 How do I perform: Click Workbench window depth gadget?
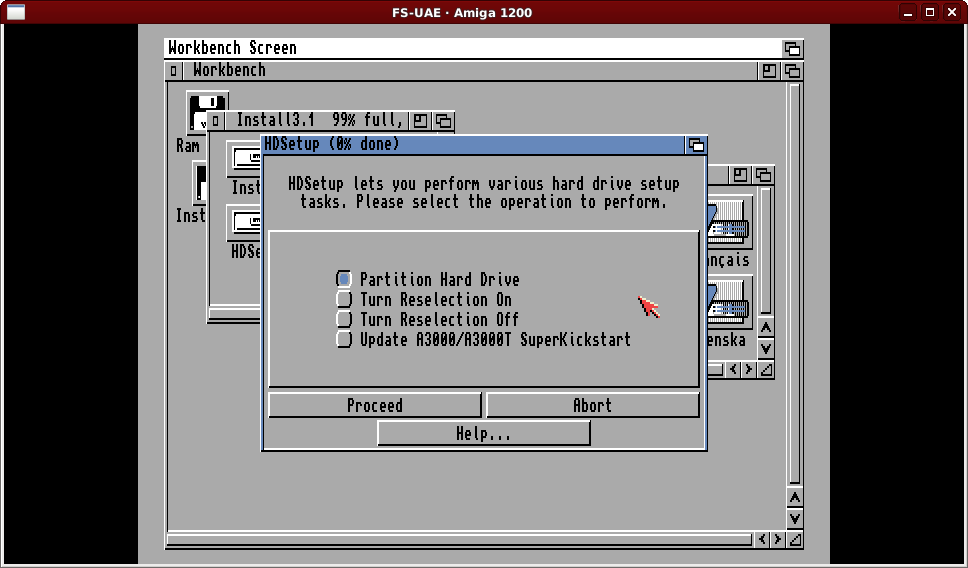pyautogui.click(x=793, y=71)
